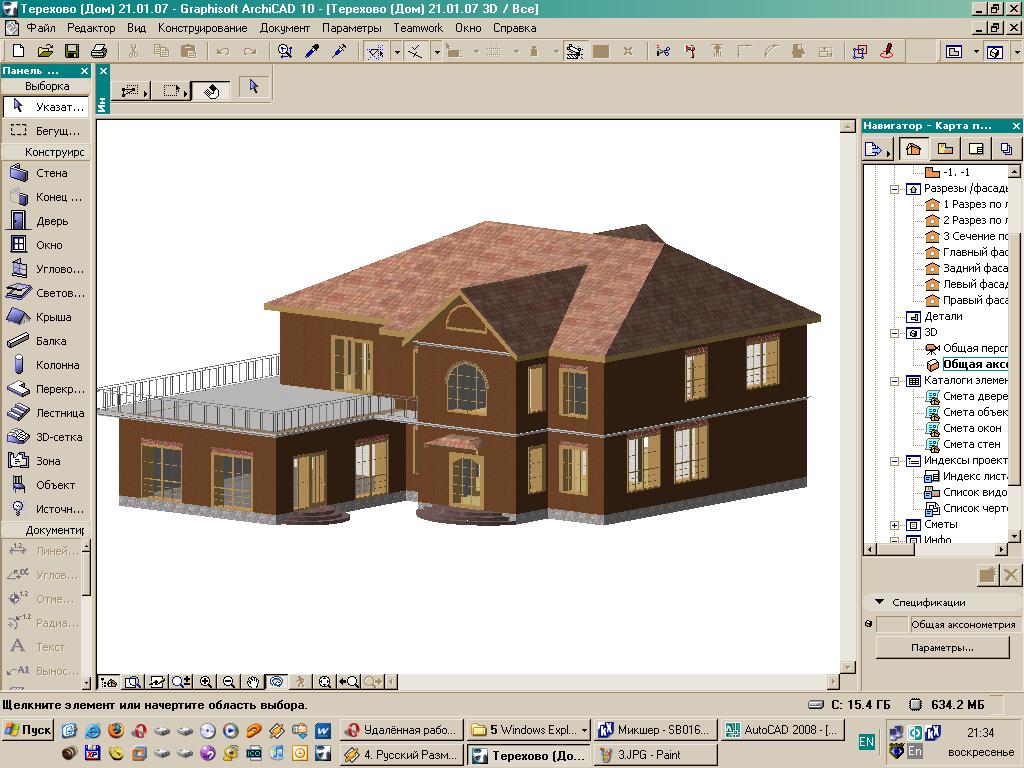Open the Teamwork menu
Viewport: 1024px width, 768px height.
[x=418, y=28]
